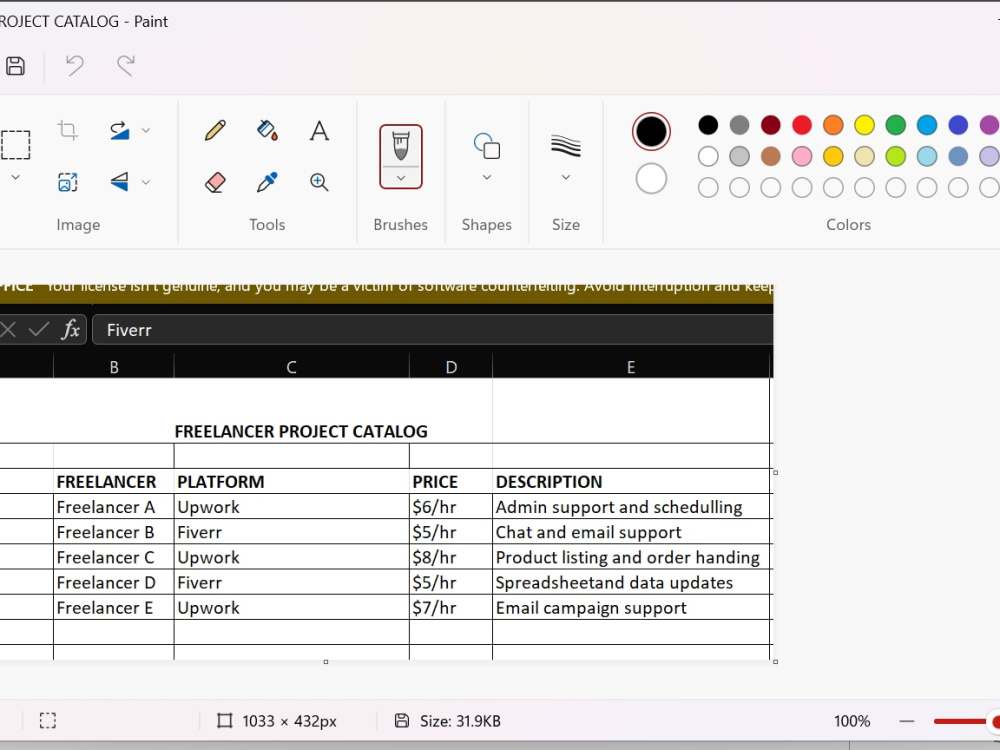This screenshot has width=1000, height=750.
Task: Click the 'PLATFORM' column header text
Action: click(221, 482)
